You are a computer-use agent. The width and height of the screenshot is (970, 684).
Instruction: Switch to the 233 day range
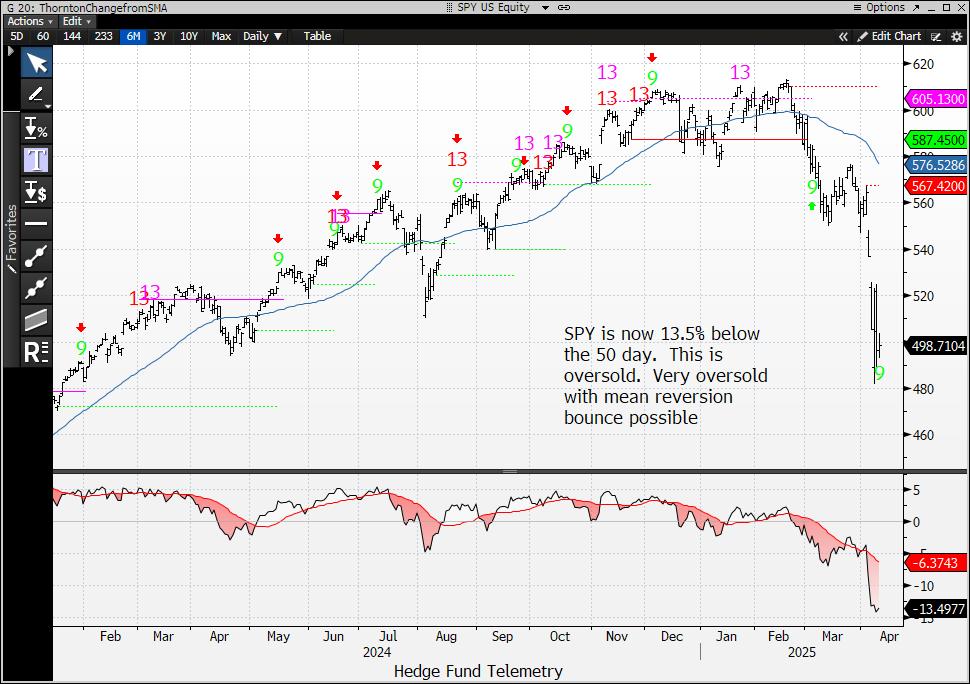103,36
